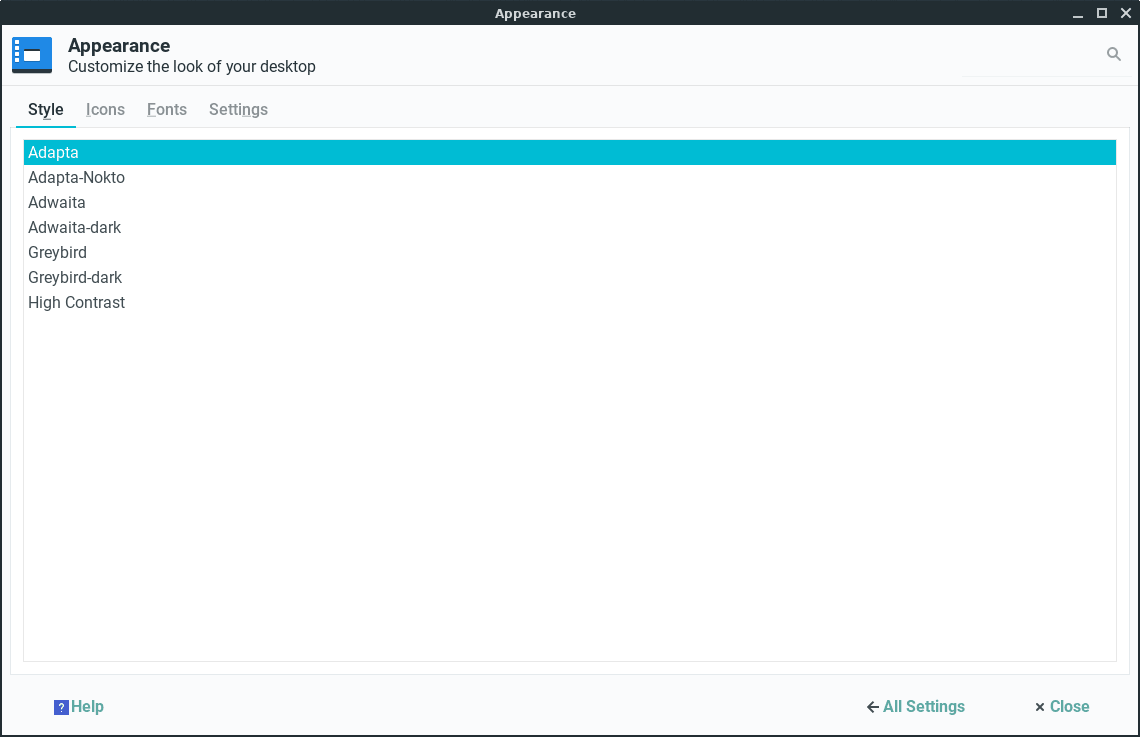Click the question mark icon beside Help
Screen dimensions: 1140x737
click(61, 707)
